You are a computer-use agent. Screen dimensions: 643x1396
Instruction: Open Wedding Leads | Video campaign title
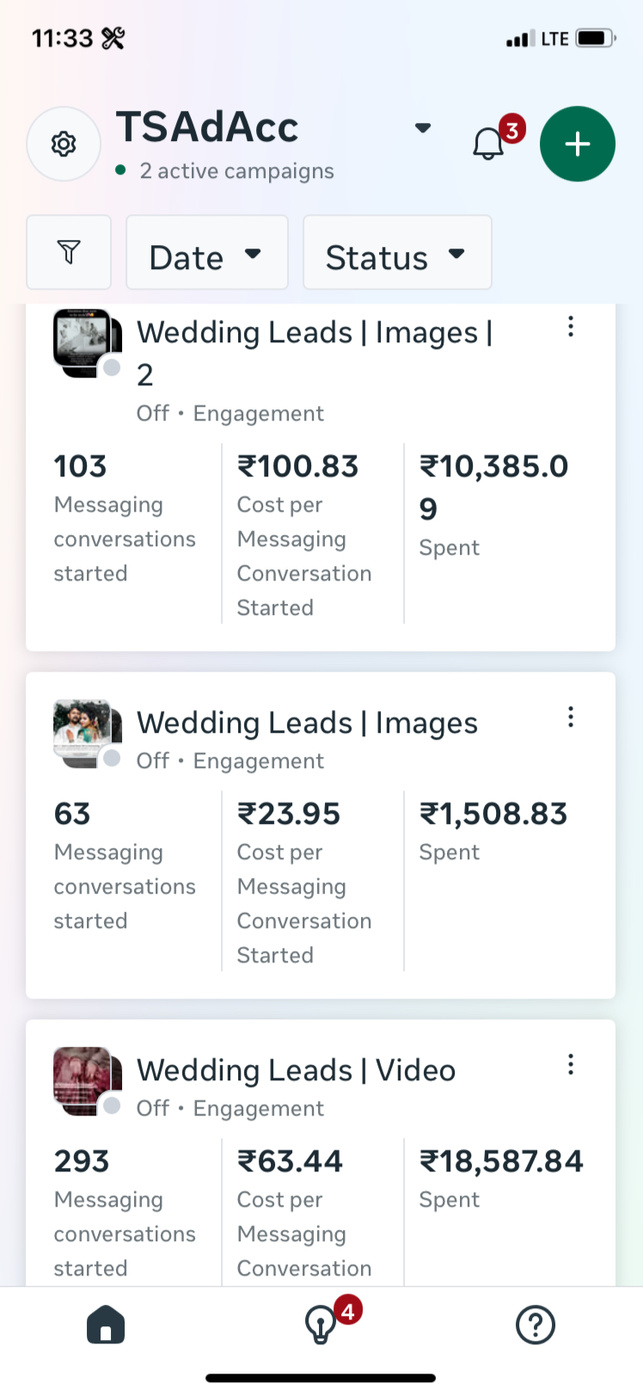pyautogui.click(x=295, y=1070)
